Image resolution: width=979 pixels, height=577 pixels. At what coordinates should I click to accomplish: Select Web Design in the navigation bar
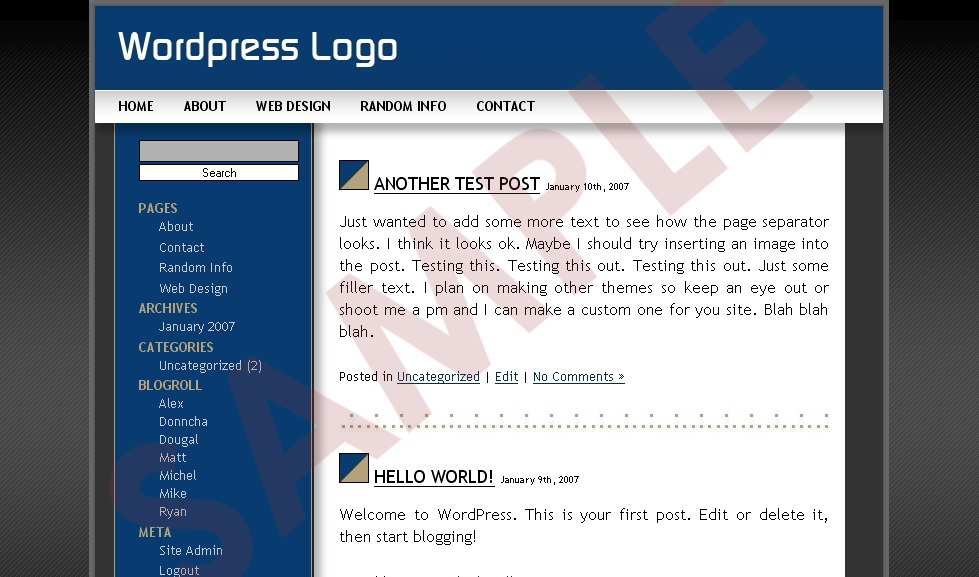coord(293,106)
